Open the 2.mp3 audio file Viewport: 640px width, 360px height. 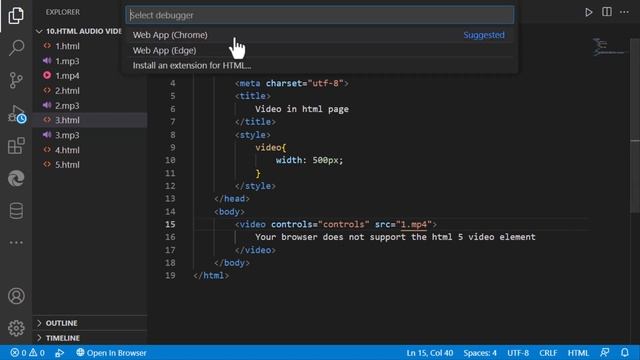[90, 105]
